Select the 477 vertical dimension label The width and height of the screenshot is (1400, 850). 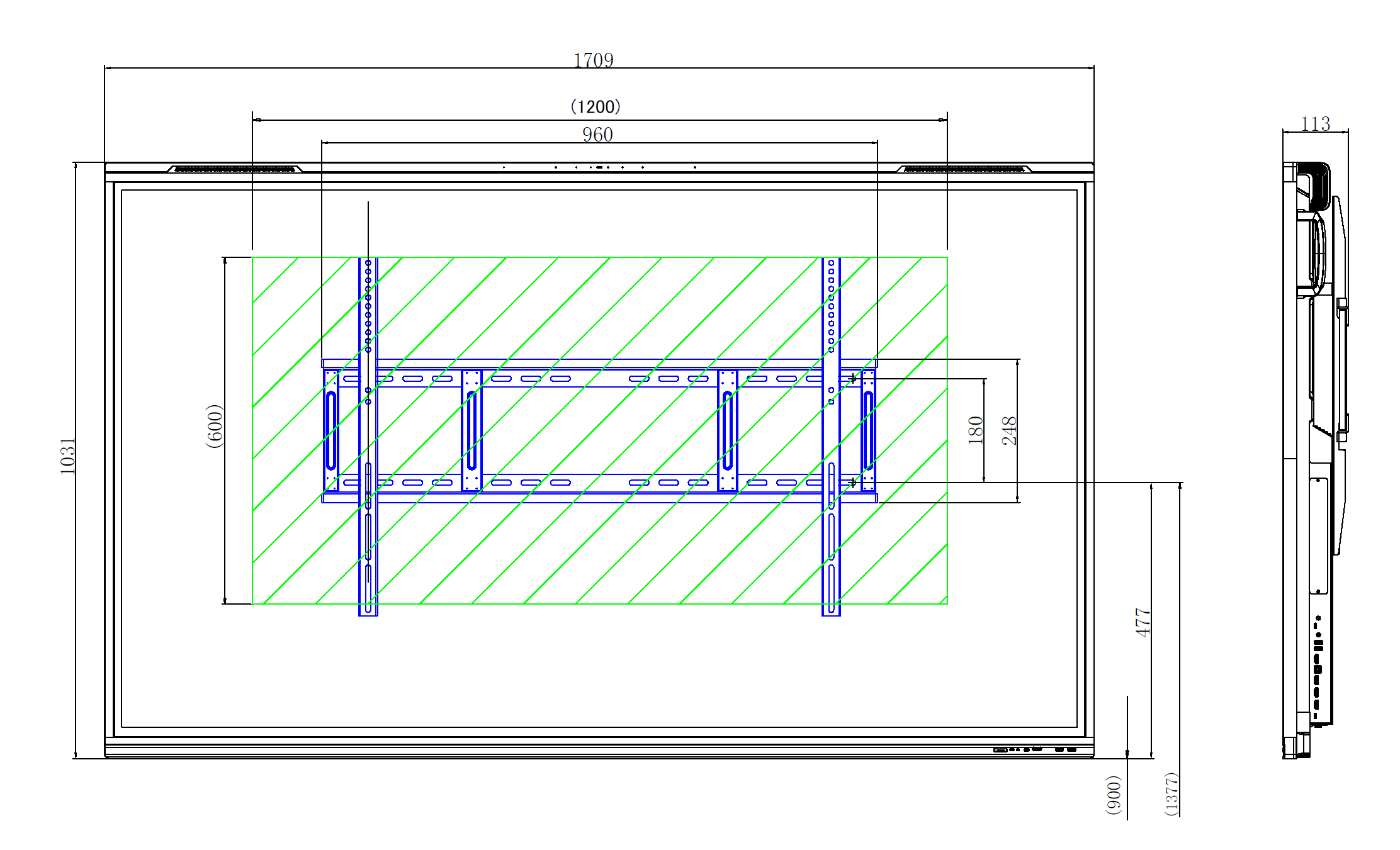[1143, 622]
